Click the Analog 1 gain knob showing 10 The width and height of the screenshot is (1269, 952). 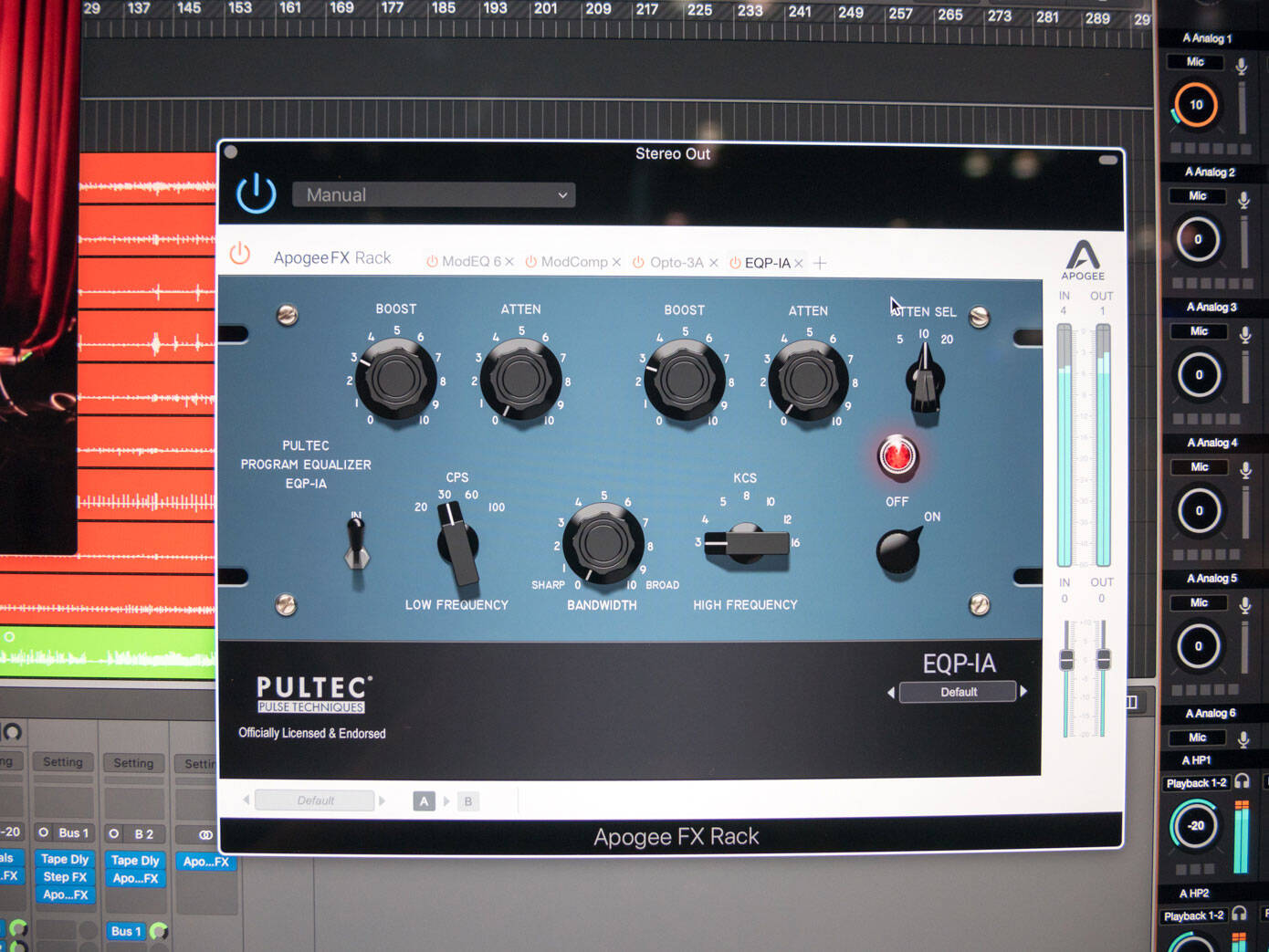click(1195, 104)
